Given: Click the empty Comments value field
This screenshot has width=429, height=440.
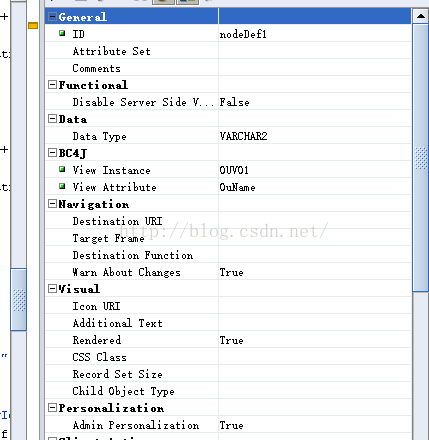Looking at the screenshot, I should pos(315,68).
